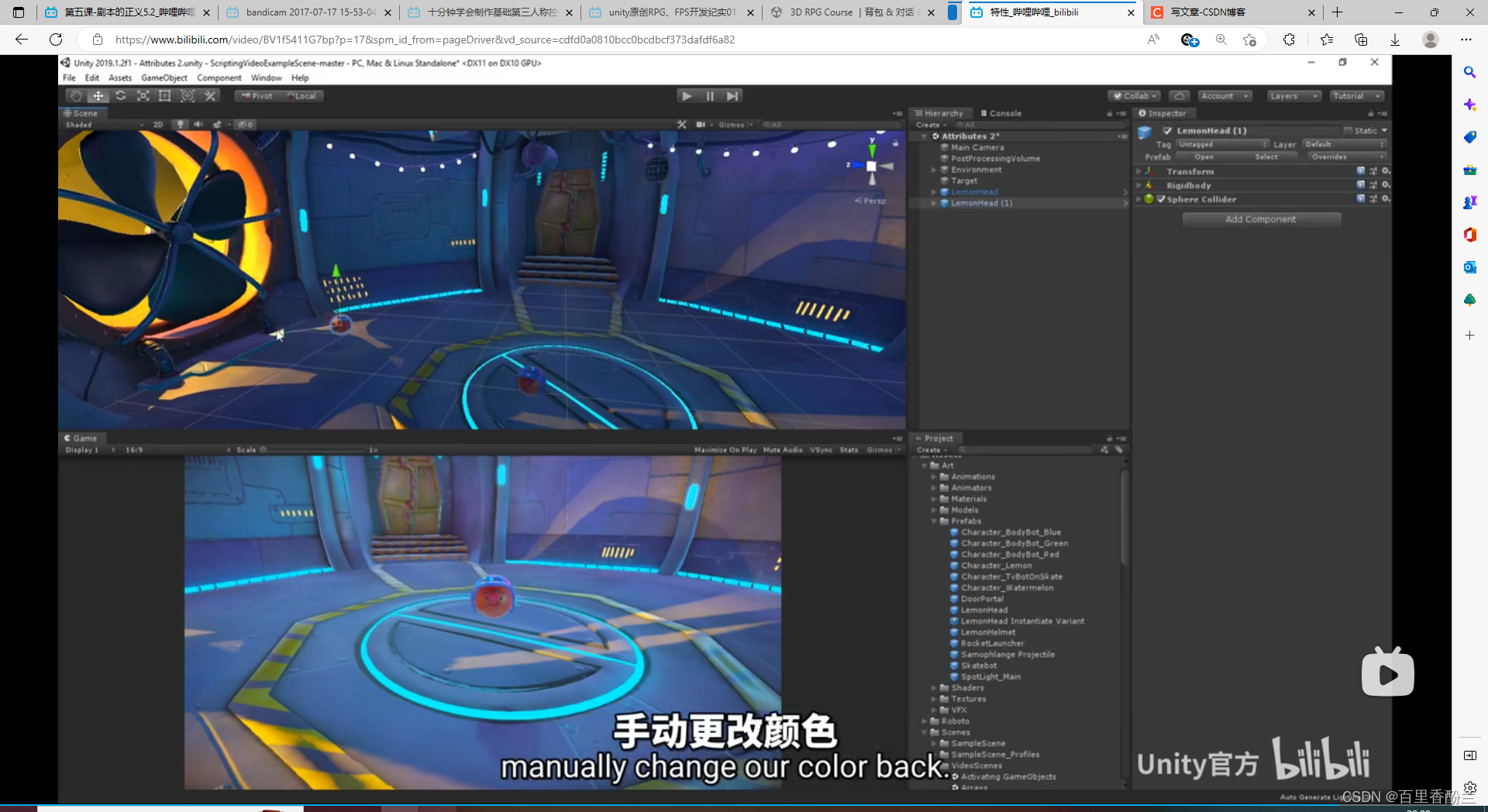The height and width of the screenshot is (812, 1488).
Task: Select RocketLauncher prefab in Project
Action: [993, 643]
